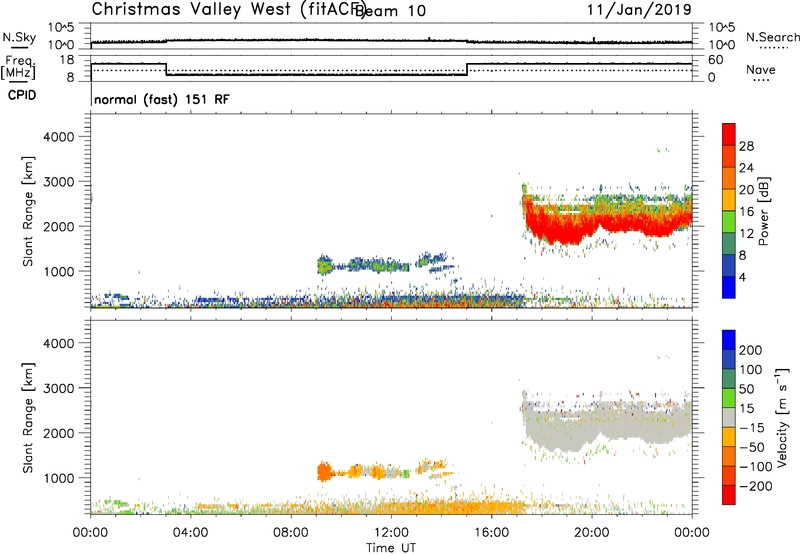Image resolution: width=800 pixels, height=554 pixels.
Task: Click the 'N.Sky' label
Action: pyautogui.click(x=19, y=37)
